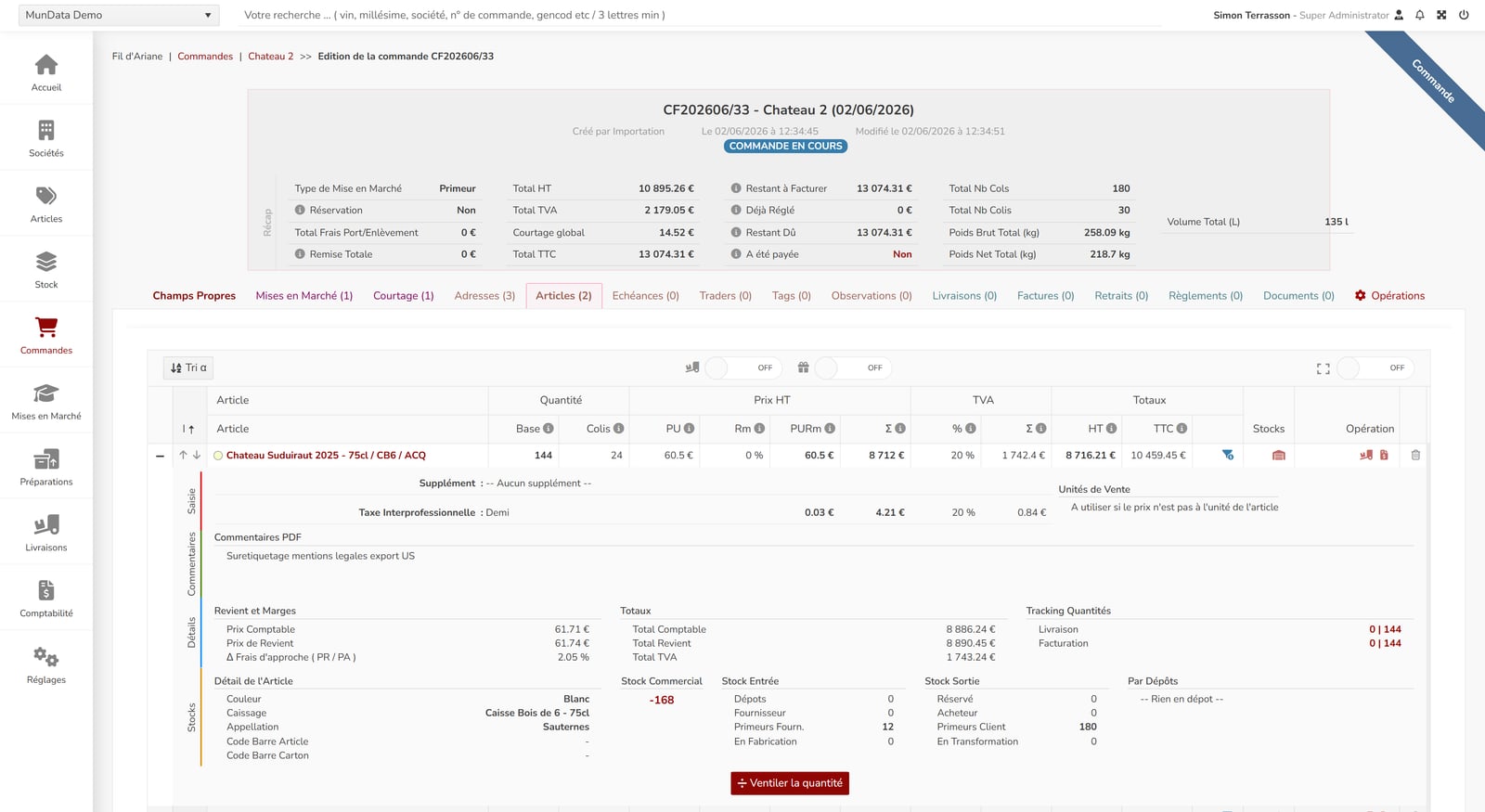Open the Courtage (1) tab

(x=404, y=296)
